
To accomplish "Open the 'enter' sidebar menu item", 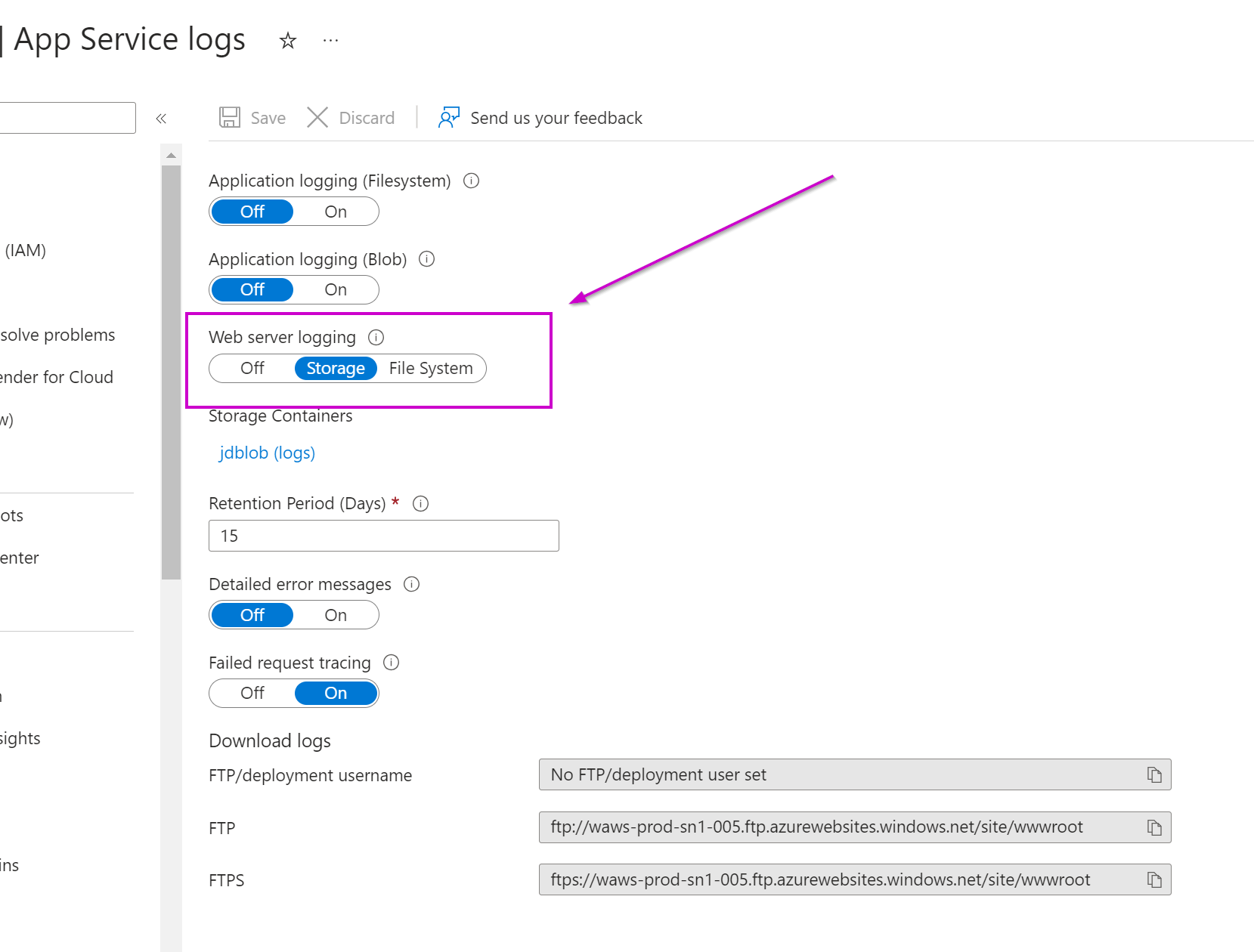I will pos(20,558).
